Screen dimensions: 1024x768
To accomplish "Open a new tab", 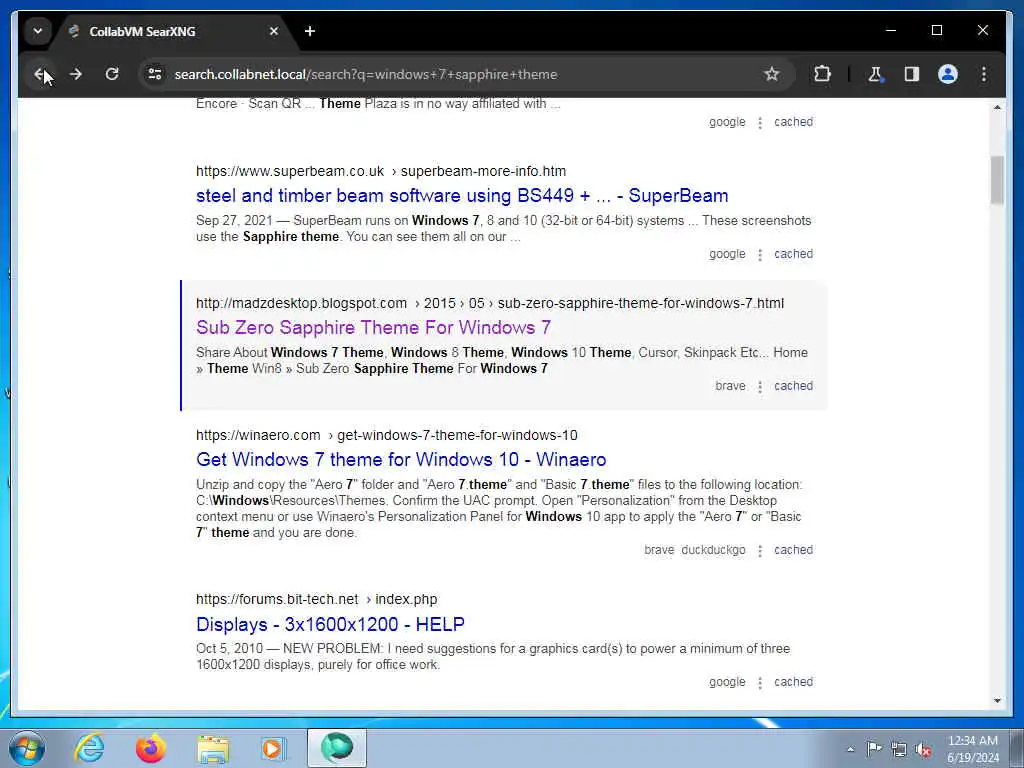I will tap(310, 31).
